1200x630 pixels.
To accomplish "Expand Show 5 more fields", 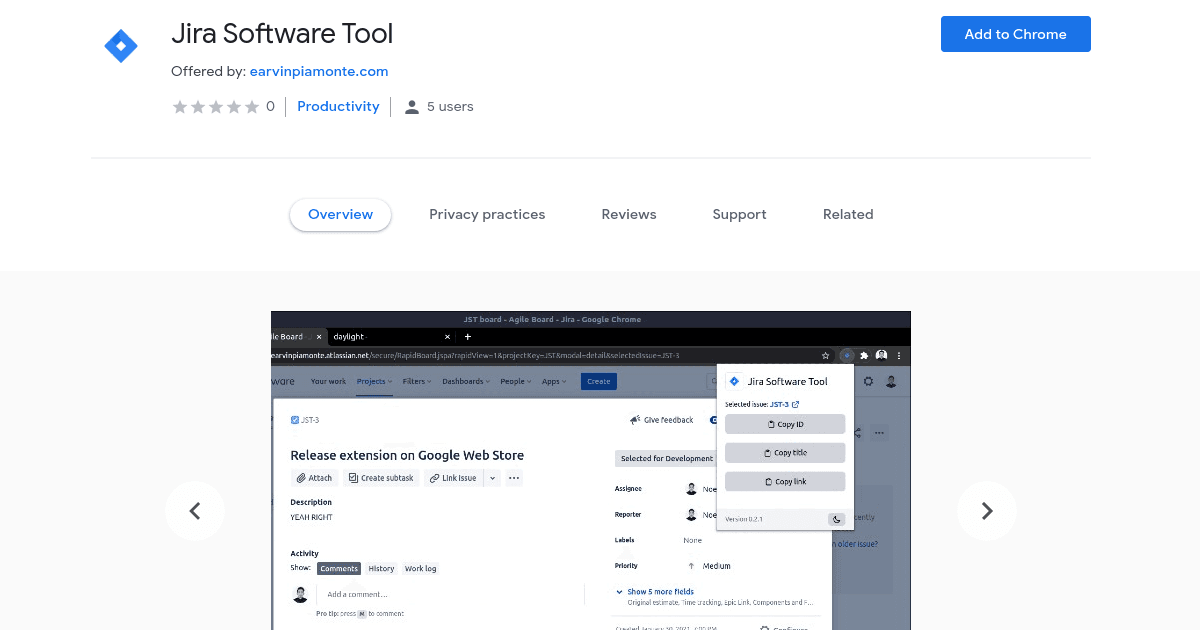I will tap(660, 591).
